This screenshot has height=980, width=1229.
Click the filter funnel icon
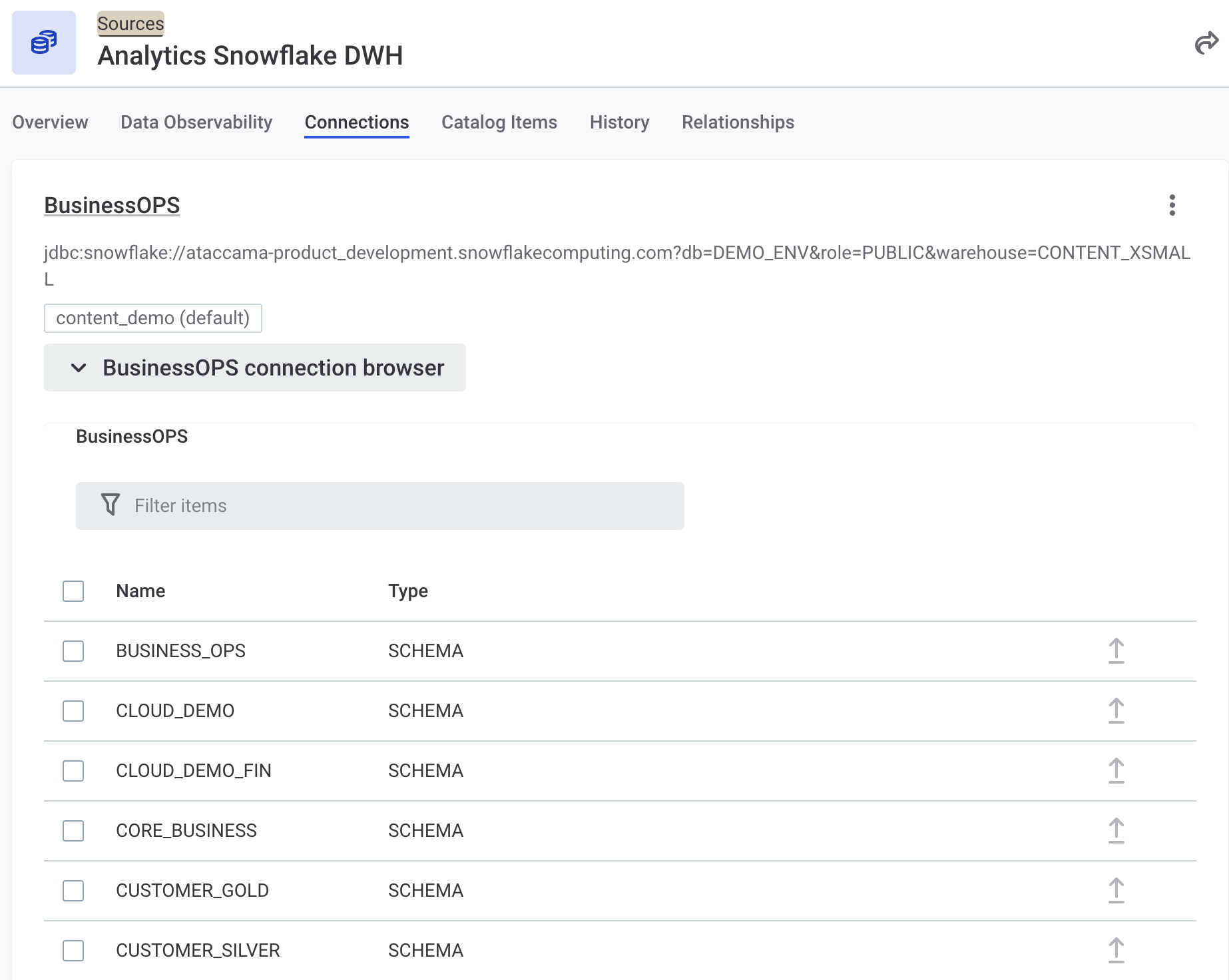click(111, 505)
